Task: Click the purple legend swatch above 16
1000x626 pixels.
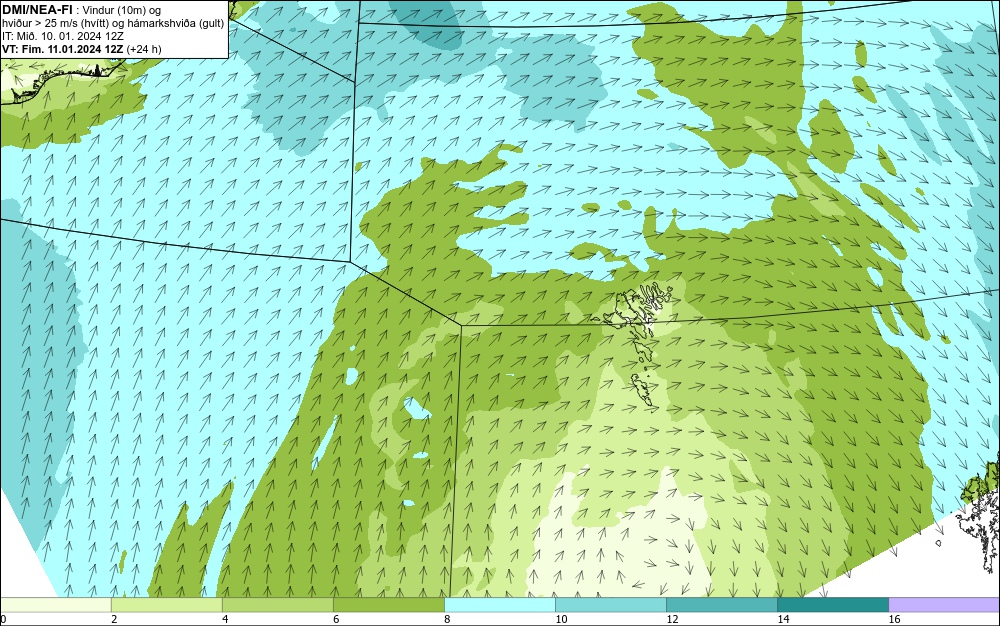Action: [x=944, y=605]
